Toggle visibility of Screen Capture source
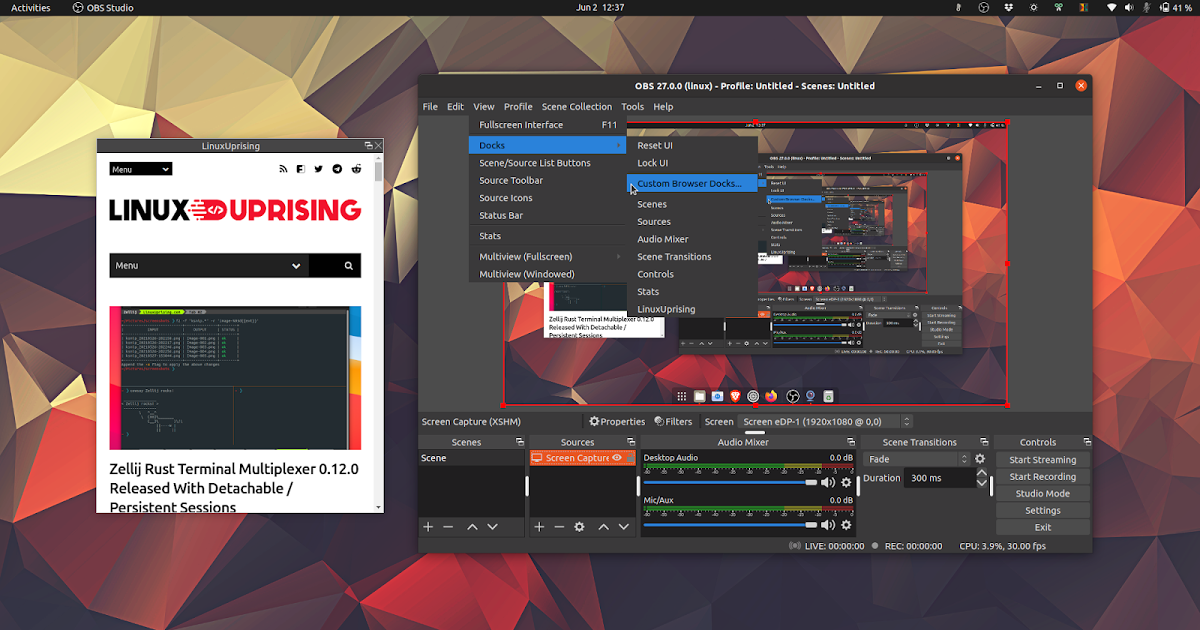The image size is (1200, 630). click(x=617, y=458)
